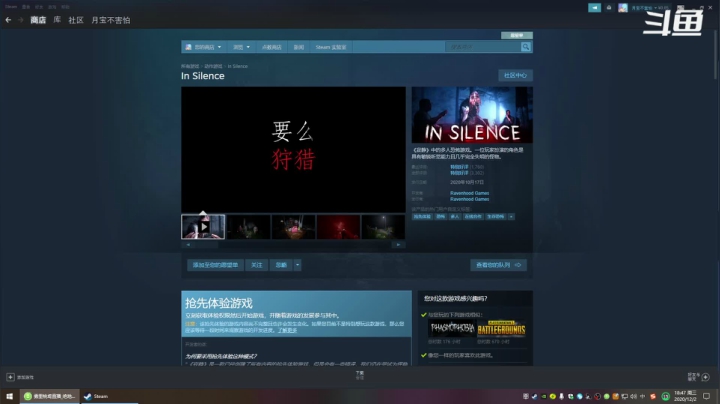Open the downloads section in the bottom bar
The width and height of the screenshot is (720, 404).
point(360,375)
